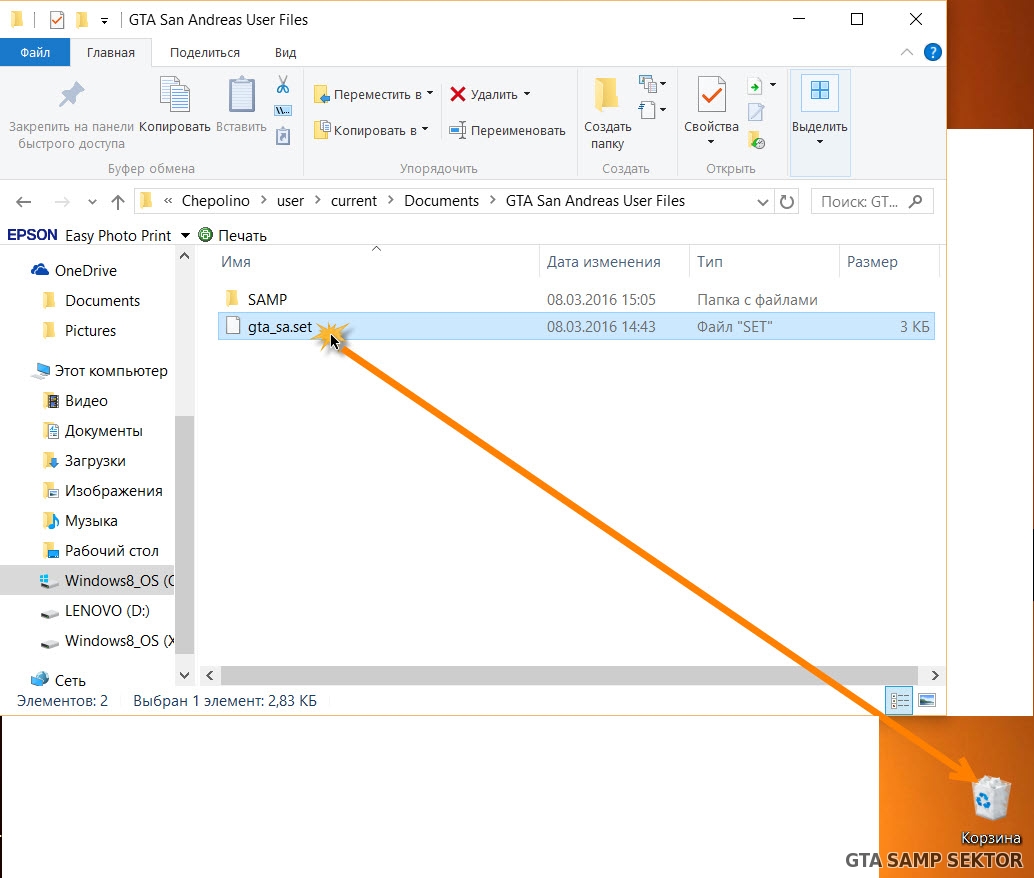Click the Rename (Переименовать) button
Viewport: 1034px width, 878px height.
pos(506,130)
